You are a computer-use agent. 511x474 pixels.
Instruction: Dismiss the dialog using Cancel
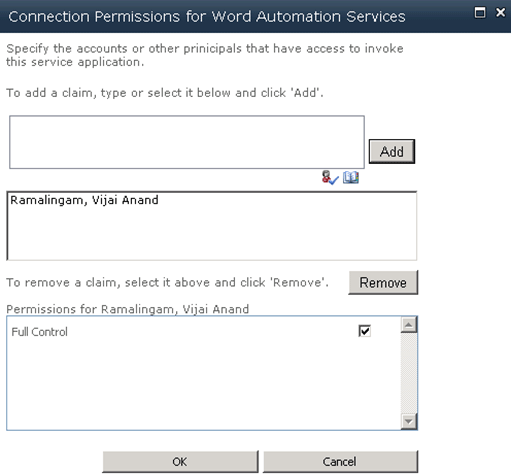click(x=340, y=462)
